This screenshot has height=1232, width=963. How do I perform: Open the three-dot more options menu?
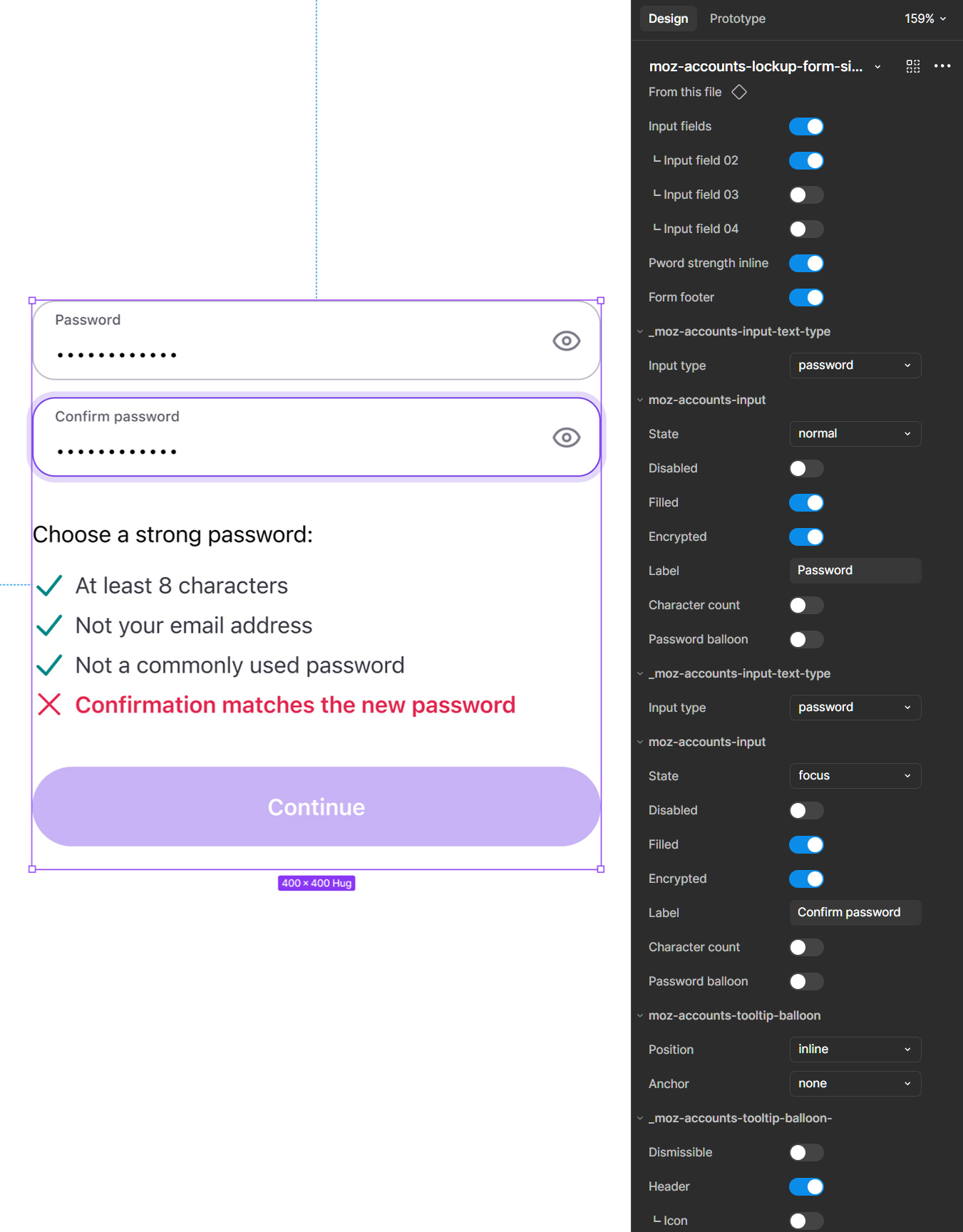pos(942,66)
